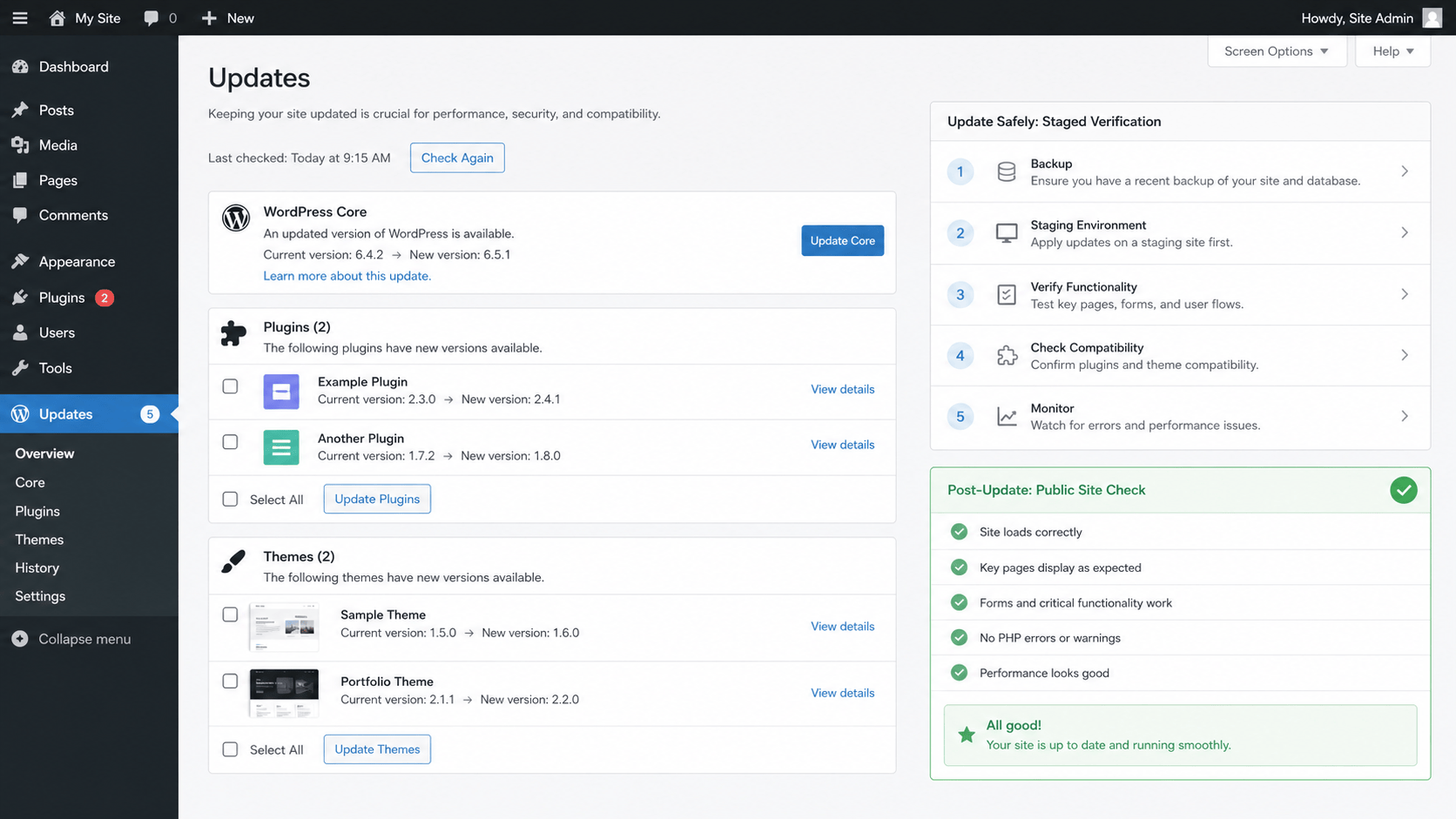1456x819 pixels.
Task: Click the Update Plugins button
Action: 377,499
